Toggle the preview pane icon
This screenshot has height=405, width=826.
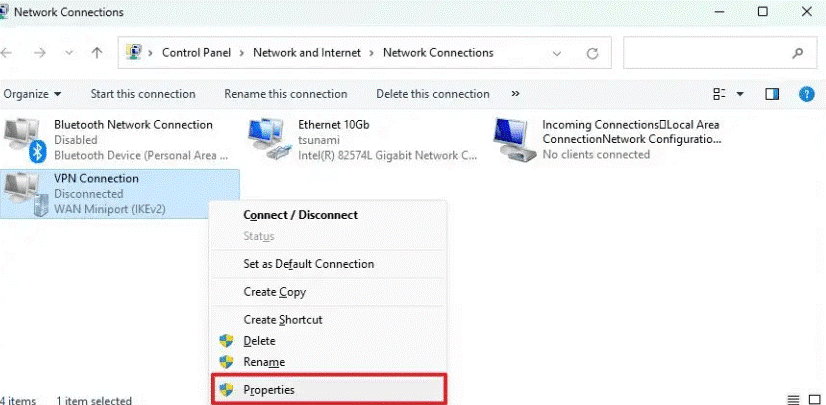tap(772, 94)
